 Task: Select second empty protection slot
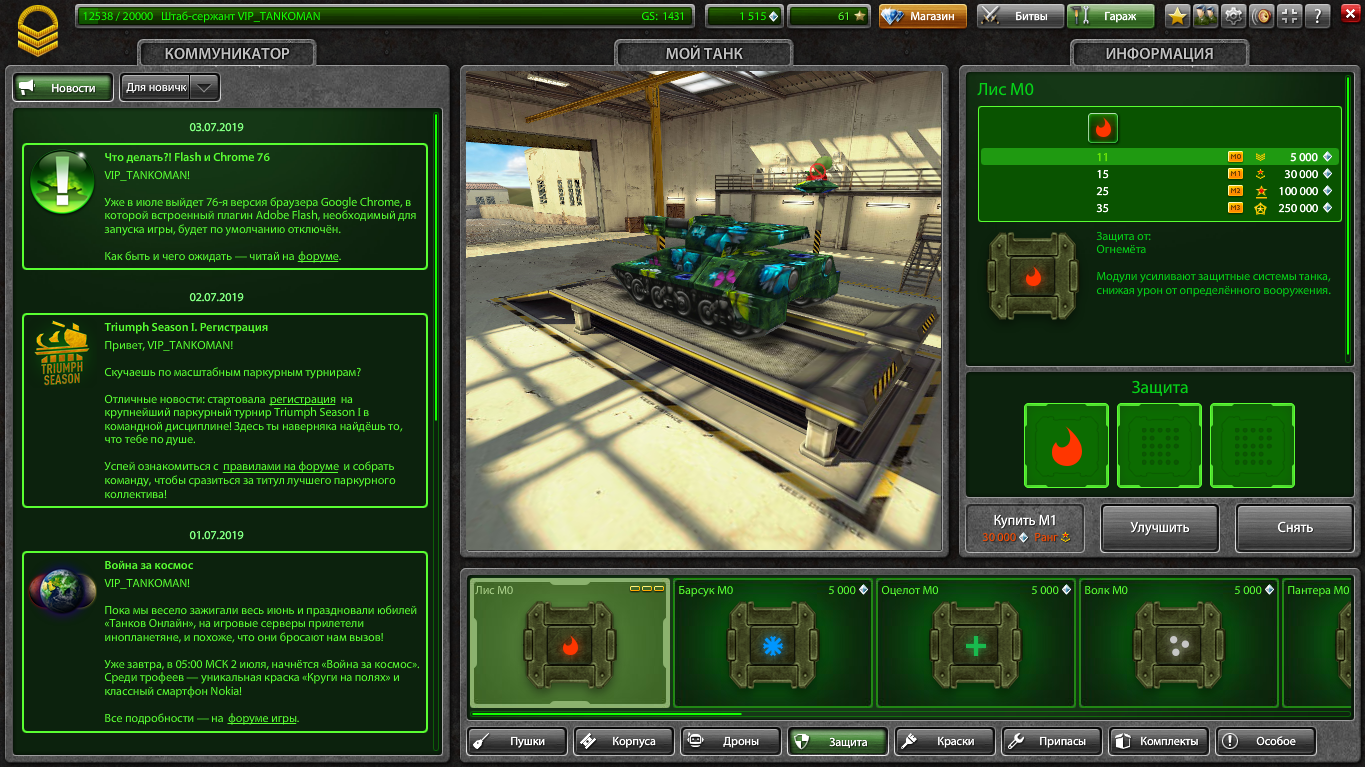tap(1159, 446)
